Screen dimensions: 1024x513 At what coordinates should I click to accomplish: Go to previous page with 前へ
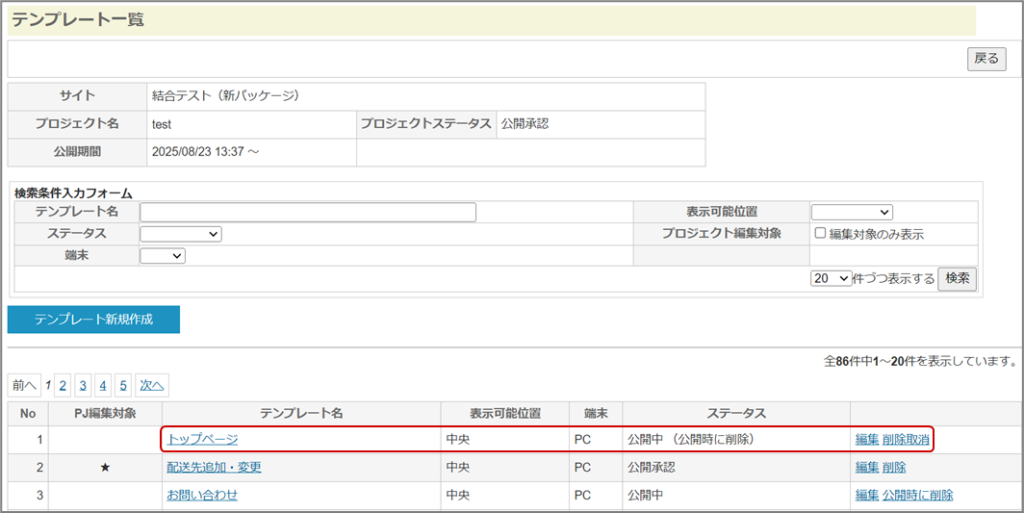(24, 385)
